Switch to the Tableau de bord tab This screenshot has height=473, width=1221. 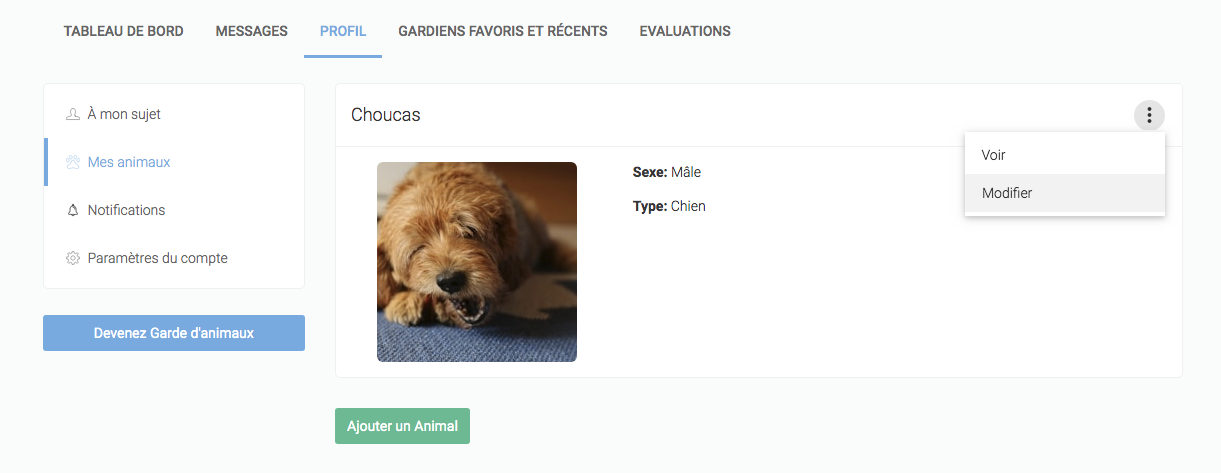click(124, 31)
